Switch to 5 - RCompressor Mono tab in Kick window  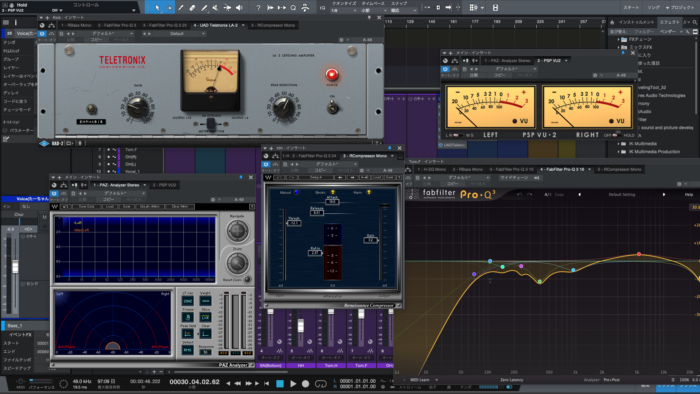[273, 25]
